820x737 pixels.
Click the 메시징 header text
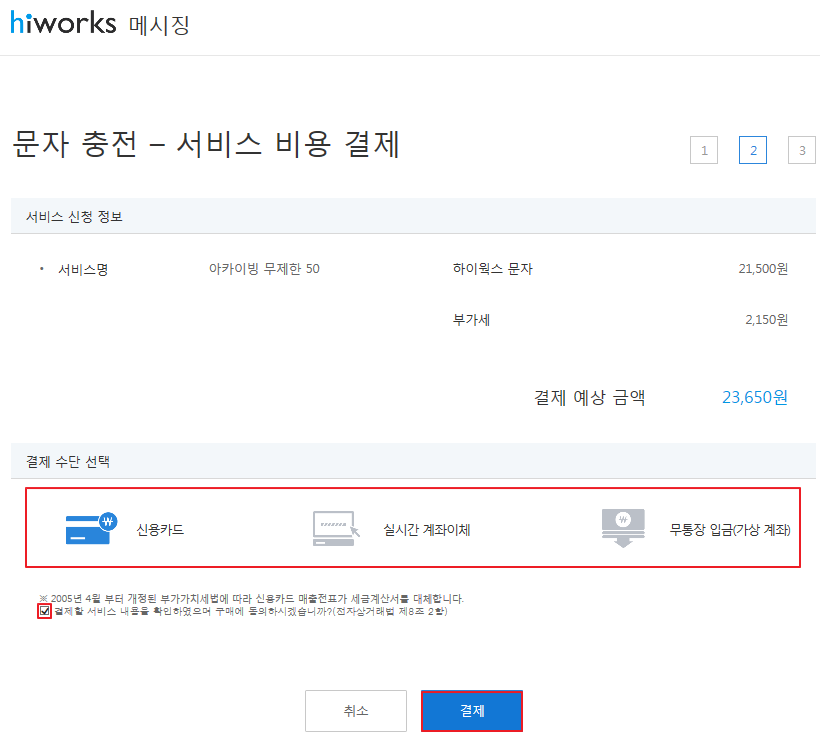tap(159, 25)
